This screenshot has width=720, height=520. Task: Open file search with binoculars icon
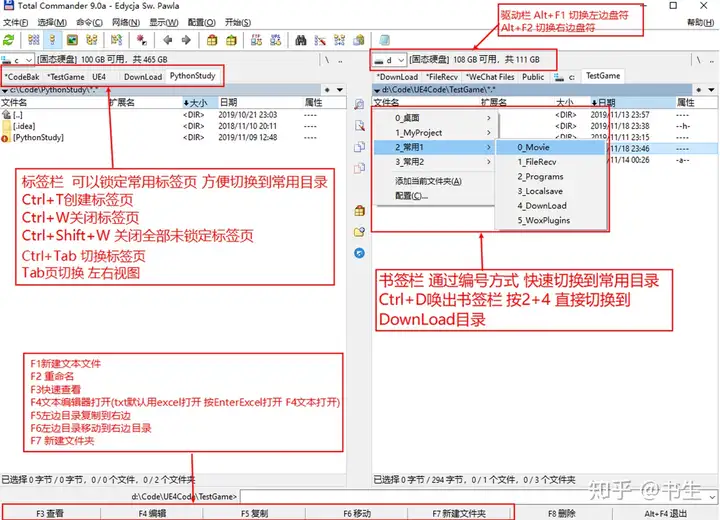point(301,40)
